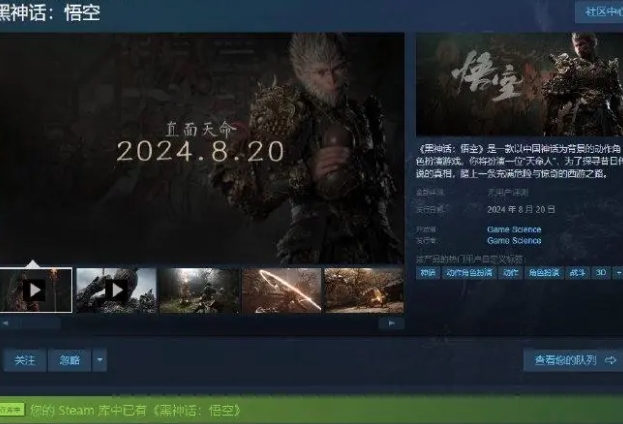This screenshot has width=623, height=424.
Task: Click the 无用户评测 review summary text
Action: point(507,193)
